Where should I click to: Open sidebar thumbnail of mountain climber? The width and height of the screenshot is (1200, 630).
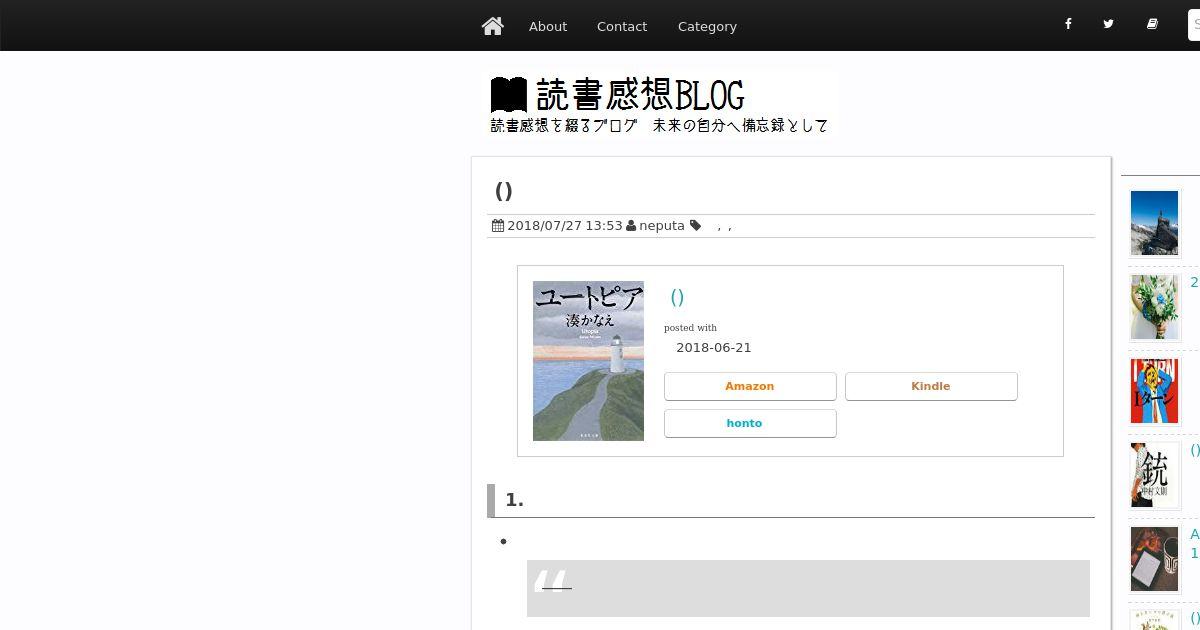(1154, 223)
